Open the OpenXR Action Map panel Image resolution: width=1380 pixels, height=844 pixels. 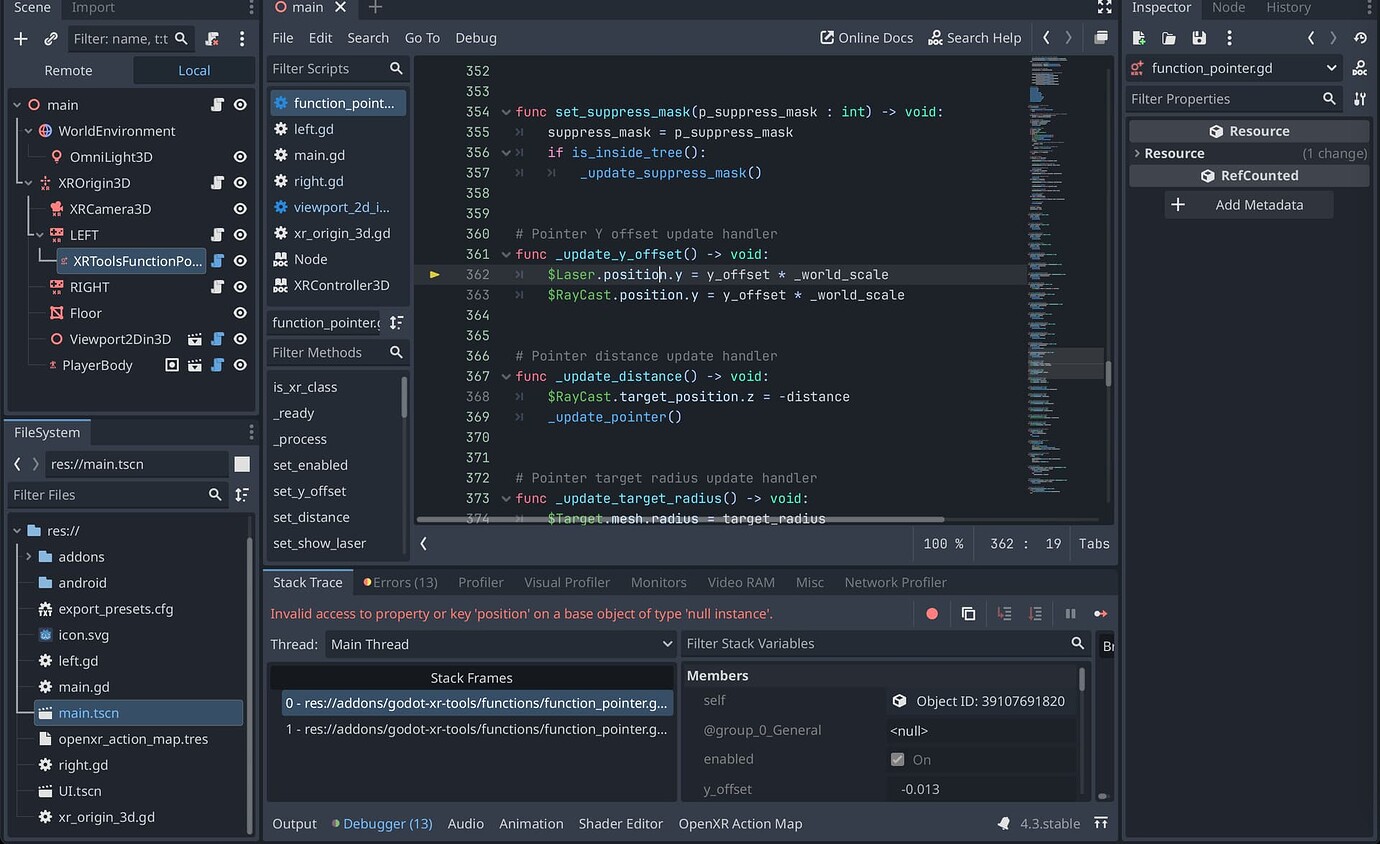pyautogui.click(x=741, y=824)
